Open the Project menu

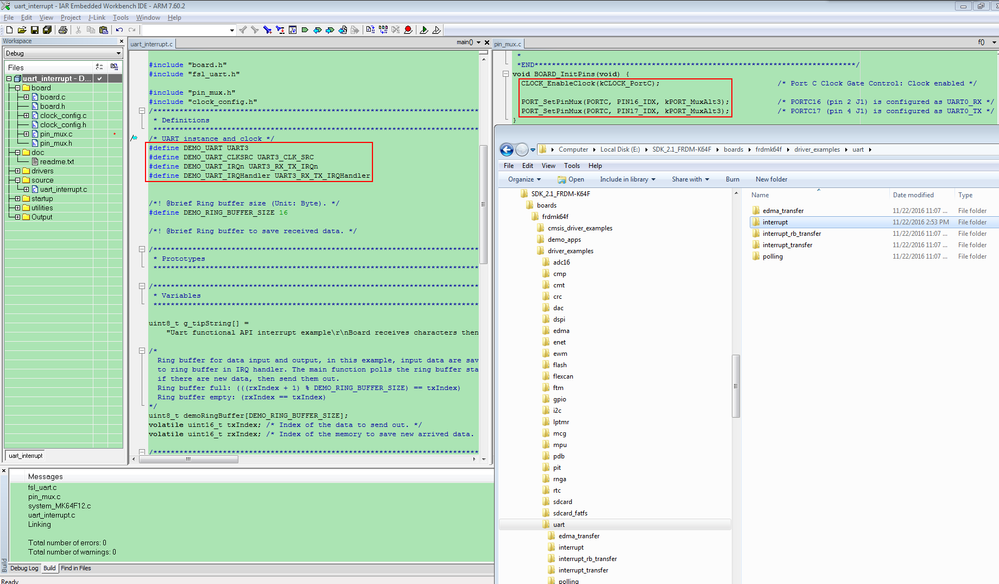[x=70, y=18]
